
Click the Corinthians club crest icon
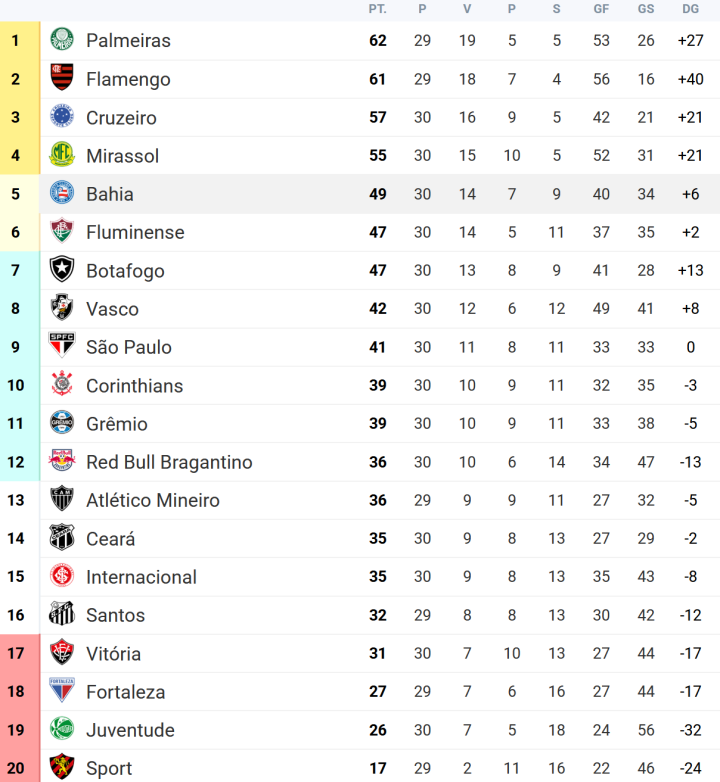[62, 385]
